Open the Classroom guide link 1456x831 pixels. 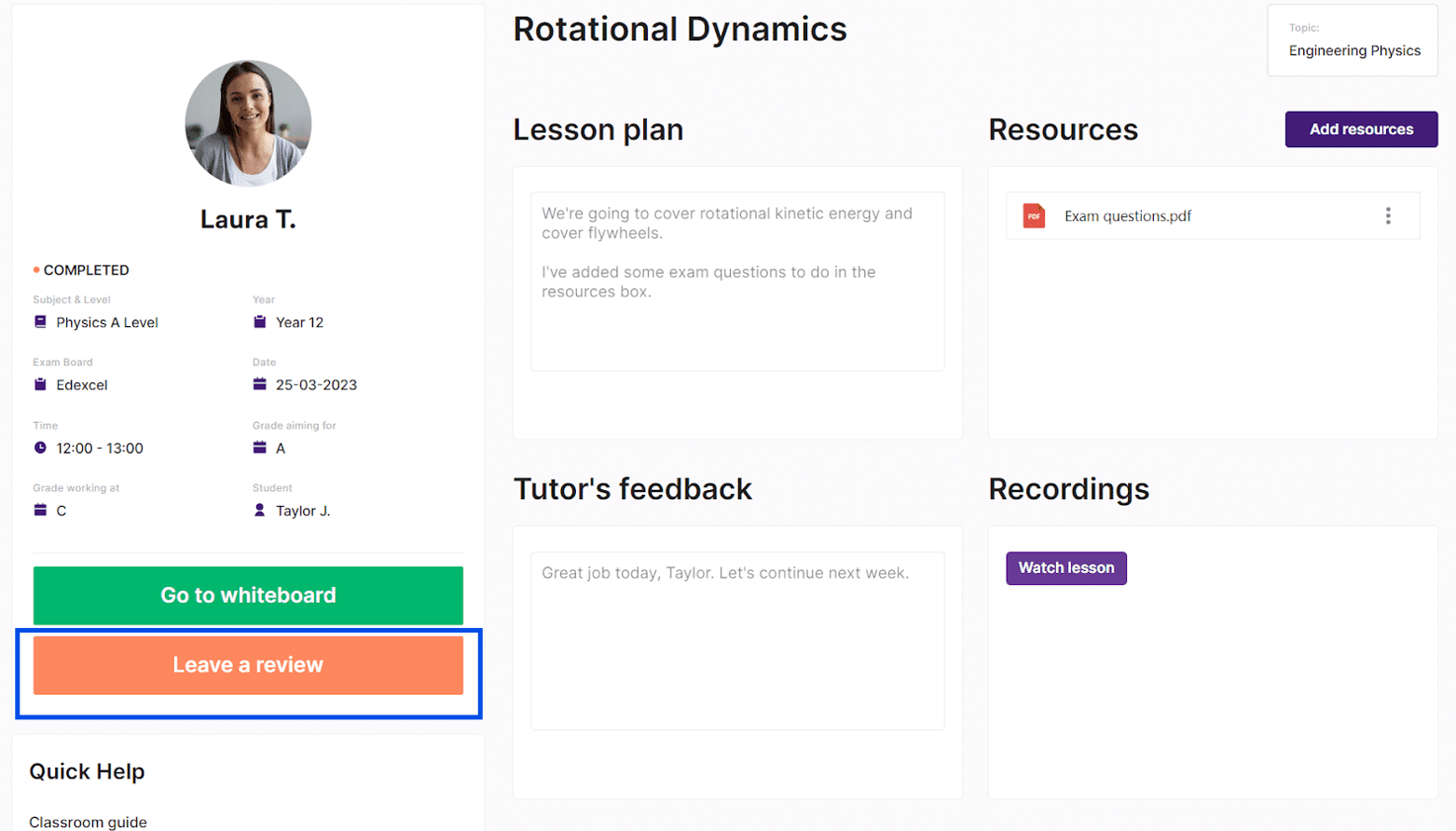88,822
